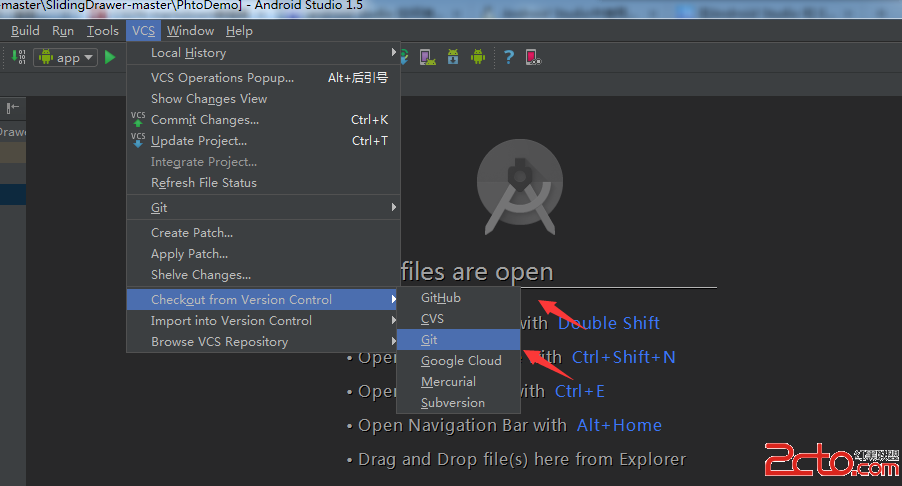Open the SDK Manager icon
This screenshot has width=902, height=486.
click(x=453, y=57)
